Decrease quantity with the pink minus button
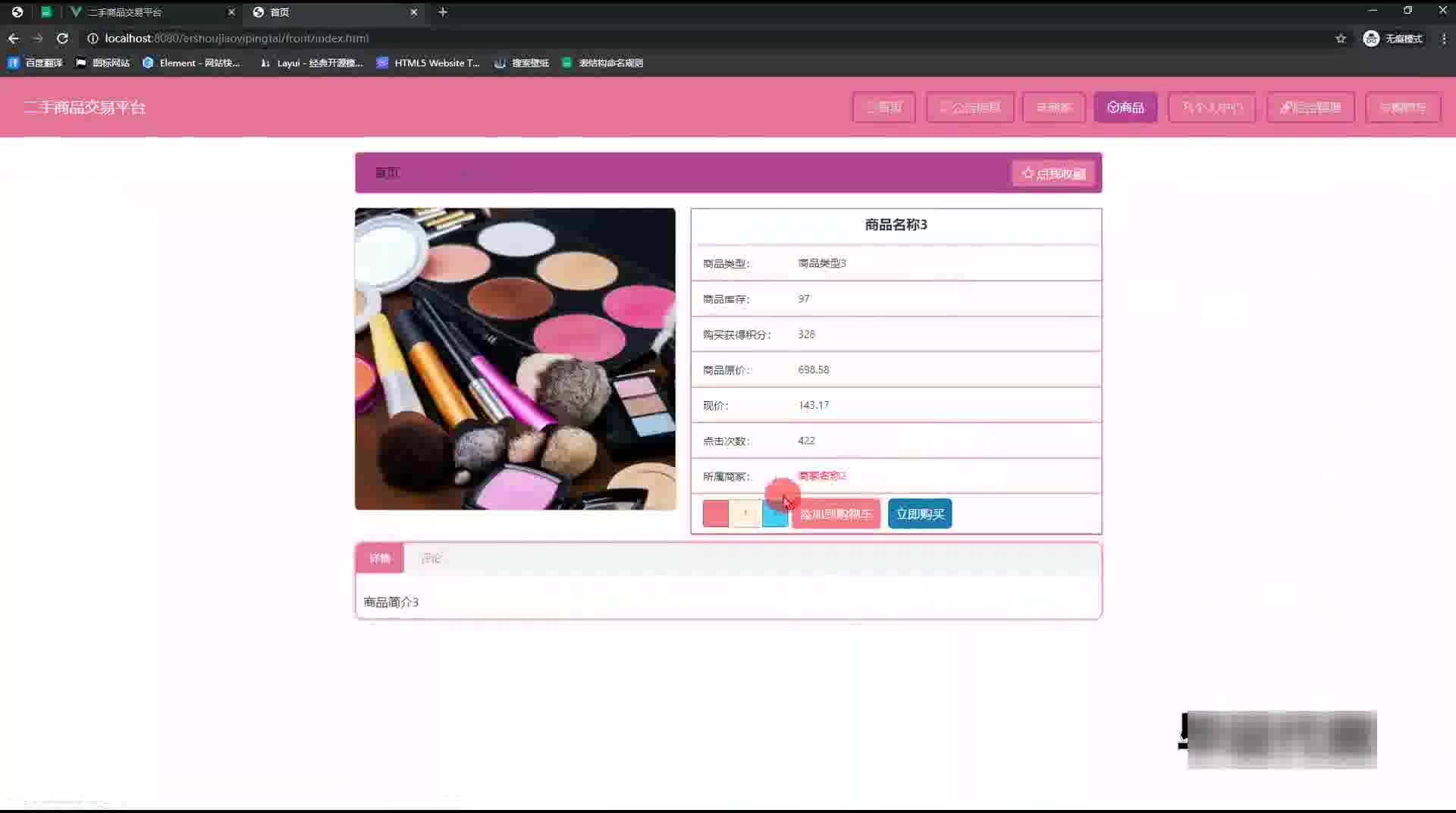1456x813 pixels. (715, 513)
